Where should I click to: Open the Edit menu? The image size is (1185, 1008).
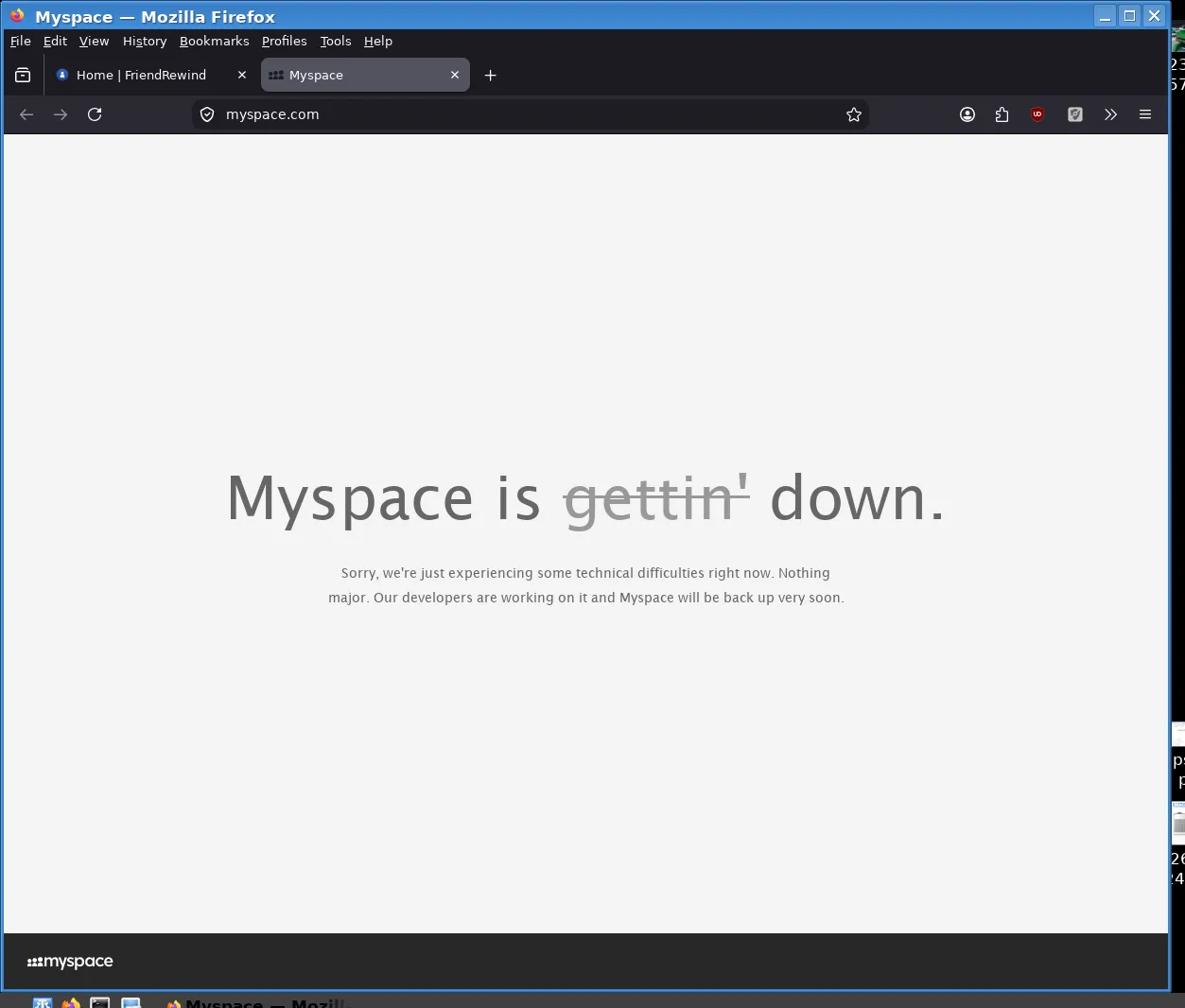click(x=55, y=41)
